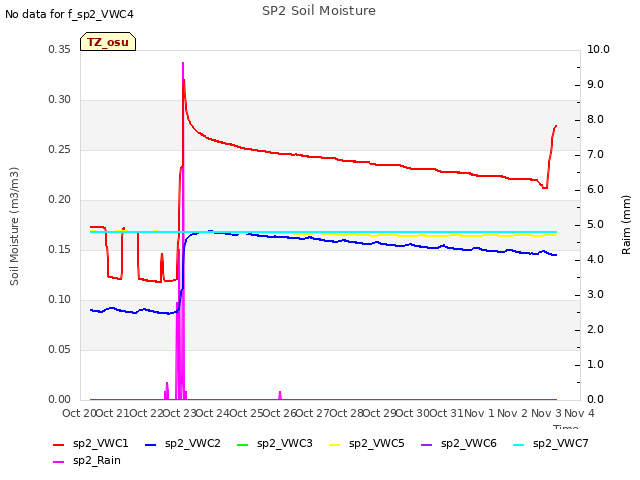Click the 'No data for f_sp2_VWC4' message
This screenshot has height=480, width=640.
(x=69, y=14)
